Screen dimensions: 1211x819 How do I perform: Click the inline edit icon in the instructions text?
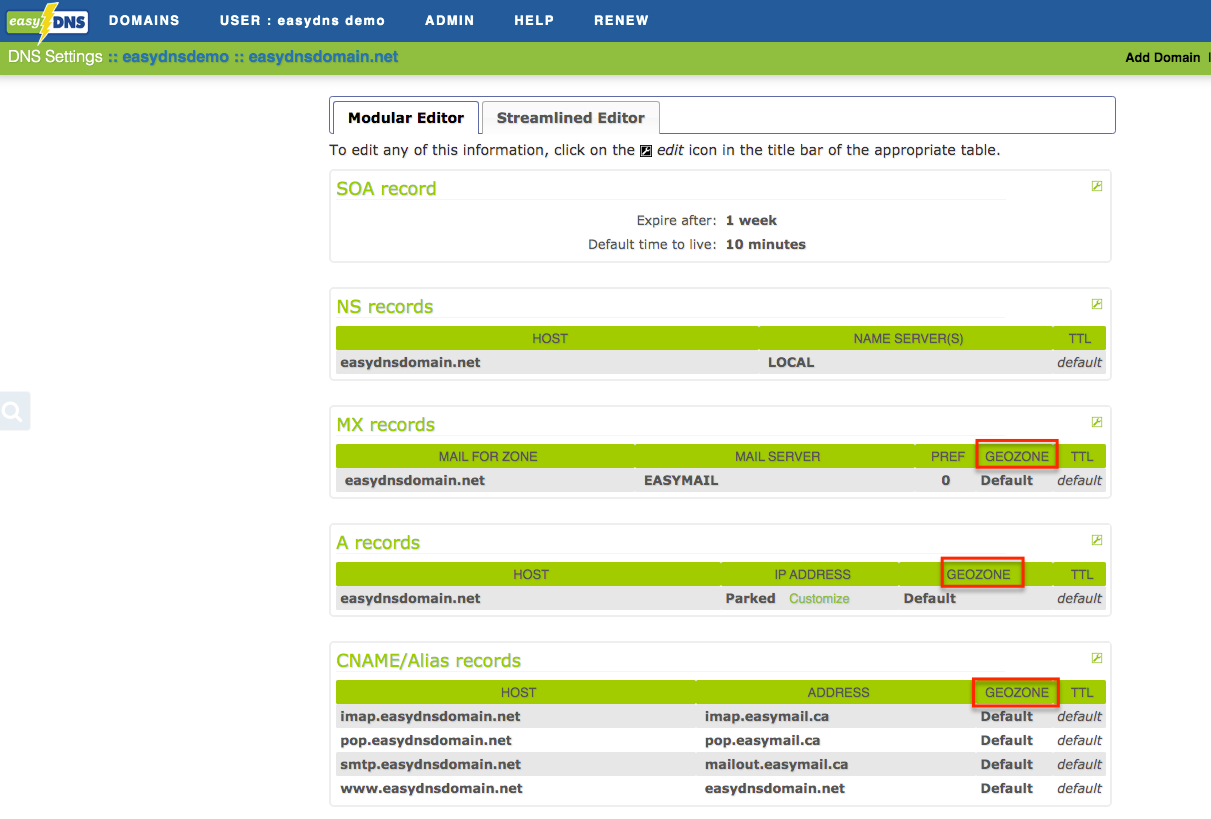(x=647, y=150)
